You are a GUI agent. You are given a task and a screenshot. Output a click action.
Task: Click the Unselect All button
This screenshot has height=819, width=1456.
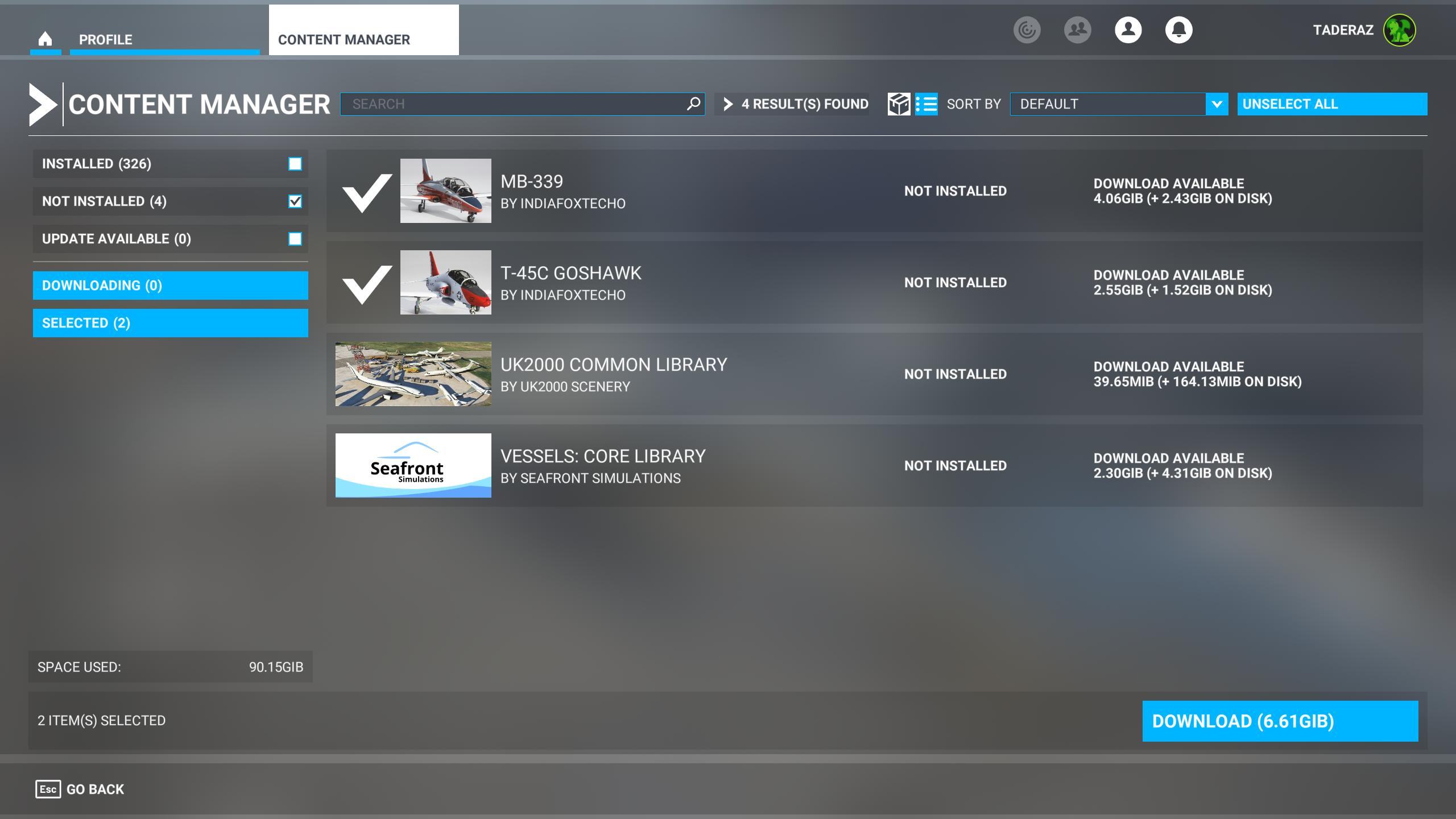1331,104
